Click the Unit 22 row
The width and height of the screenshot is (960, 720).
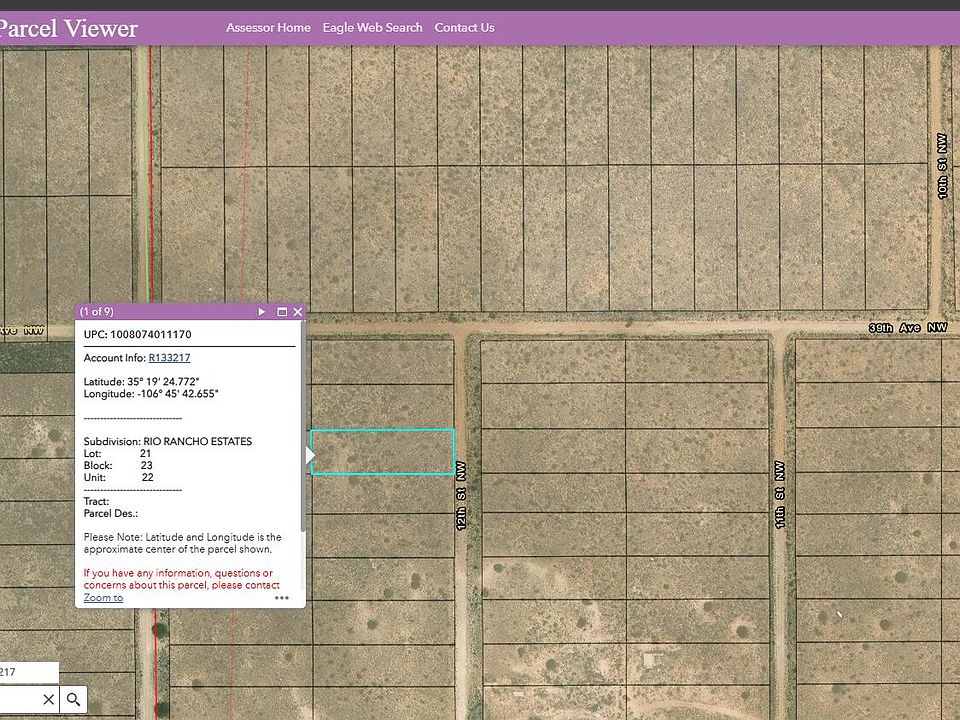pos(119,478)
